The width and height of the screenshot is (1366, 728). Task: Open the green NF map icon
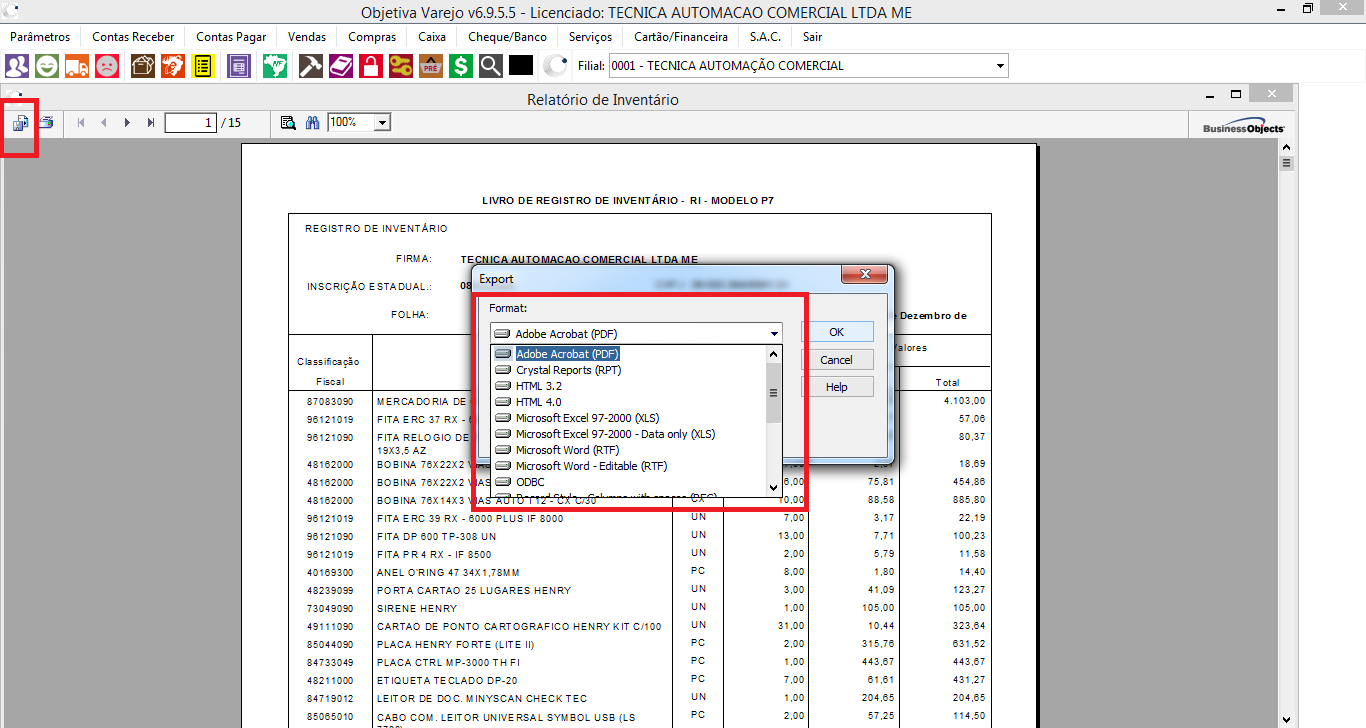tap(275, 66)
